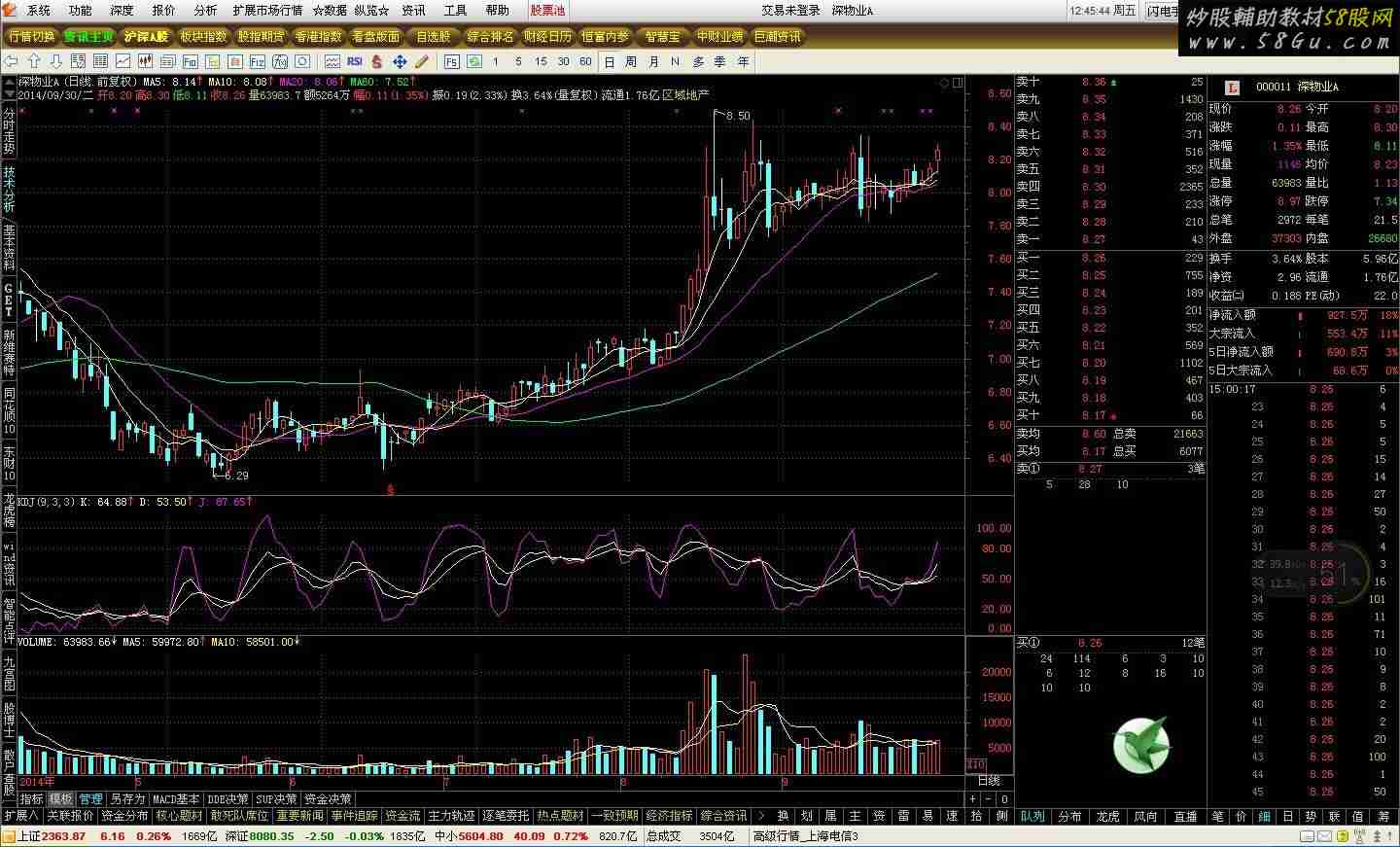The width and height of the screenshot is (1400, 847).
Task: Switch to monthly 月 K-line period
Action: pos(653,61)
